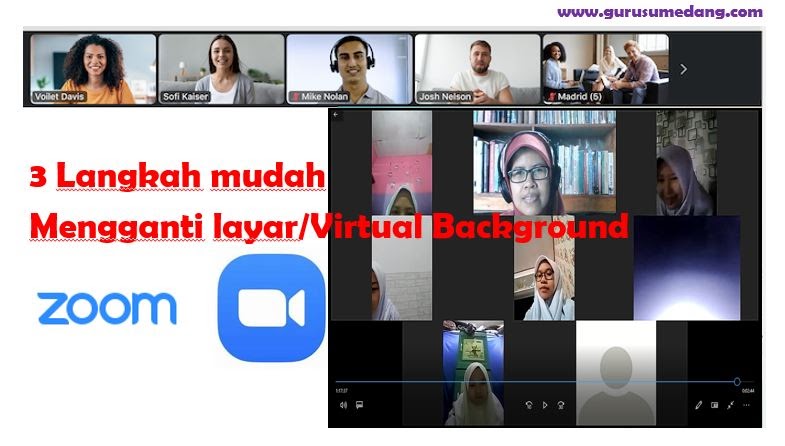Click the tile with green and blue backdrop
The width and height of the screenshot is (785, 446).
(473, 373)
